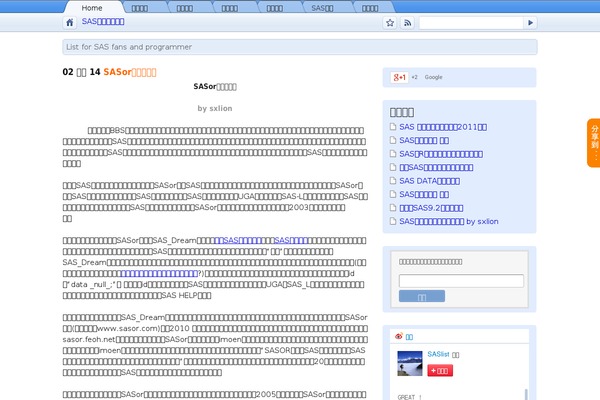Click the search arrow go button
The width and height of the screenshot is (600, 400).
point(530,23)
